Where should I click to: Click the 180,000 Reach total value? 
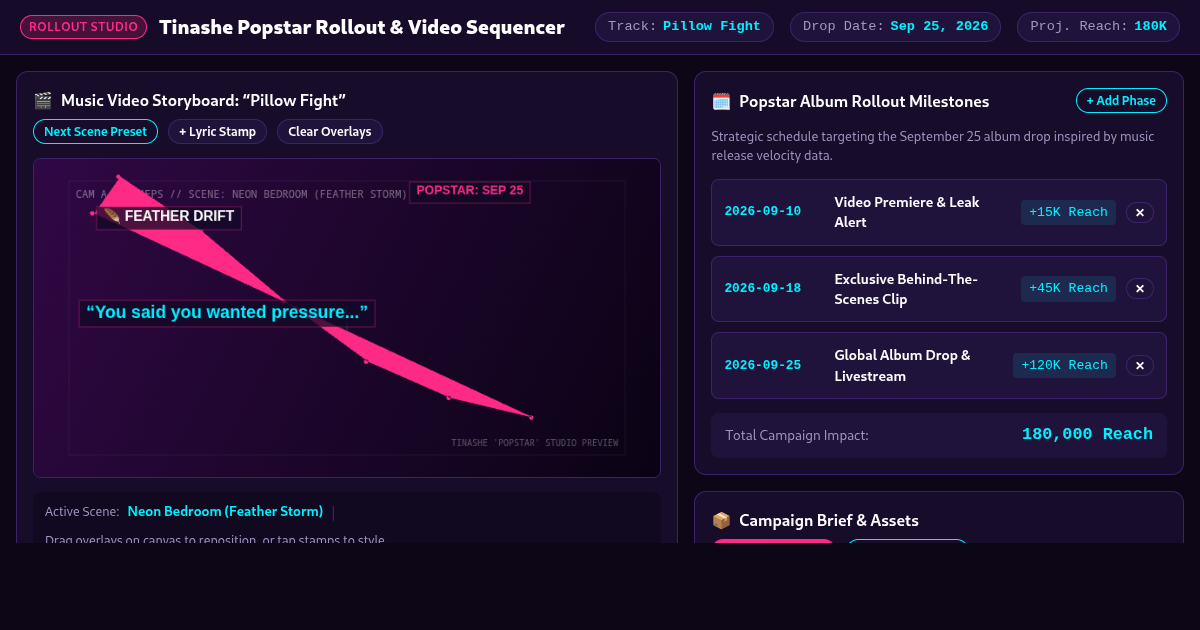1087,434
